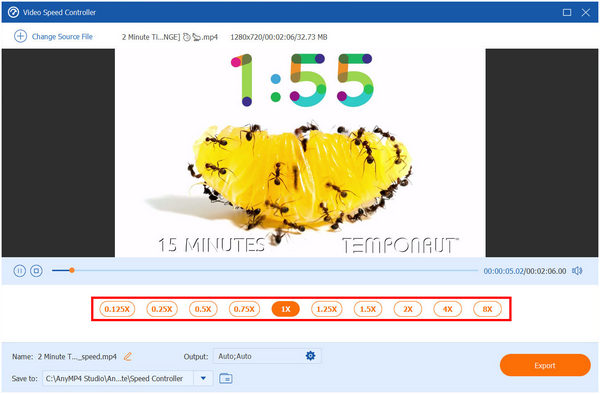The image size is (600, 394).
Task: Select 8X speed
Action: click(x=487, y=309)
